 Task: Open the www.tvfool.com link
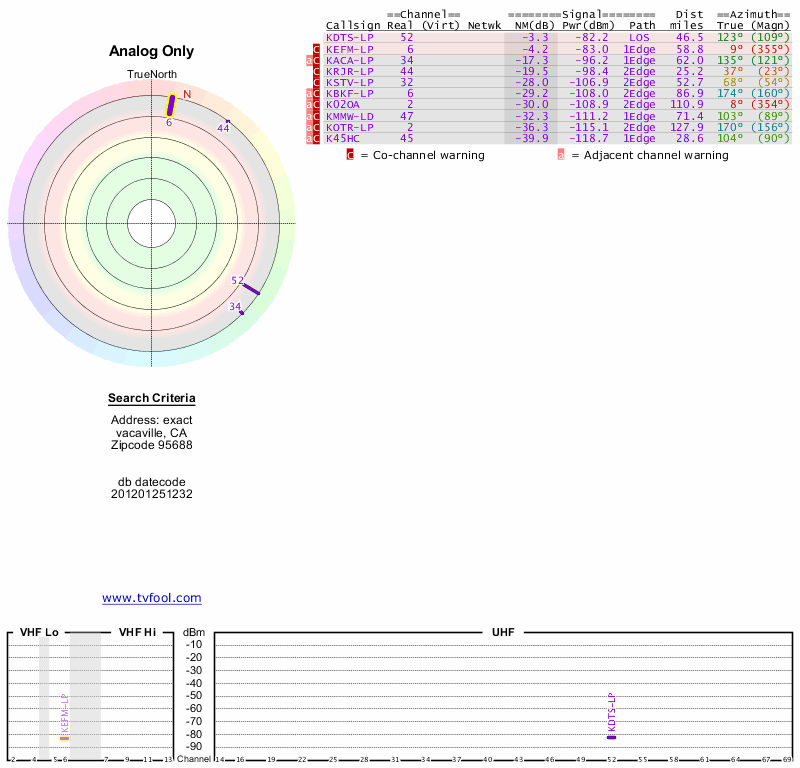152,598
